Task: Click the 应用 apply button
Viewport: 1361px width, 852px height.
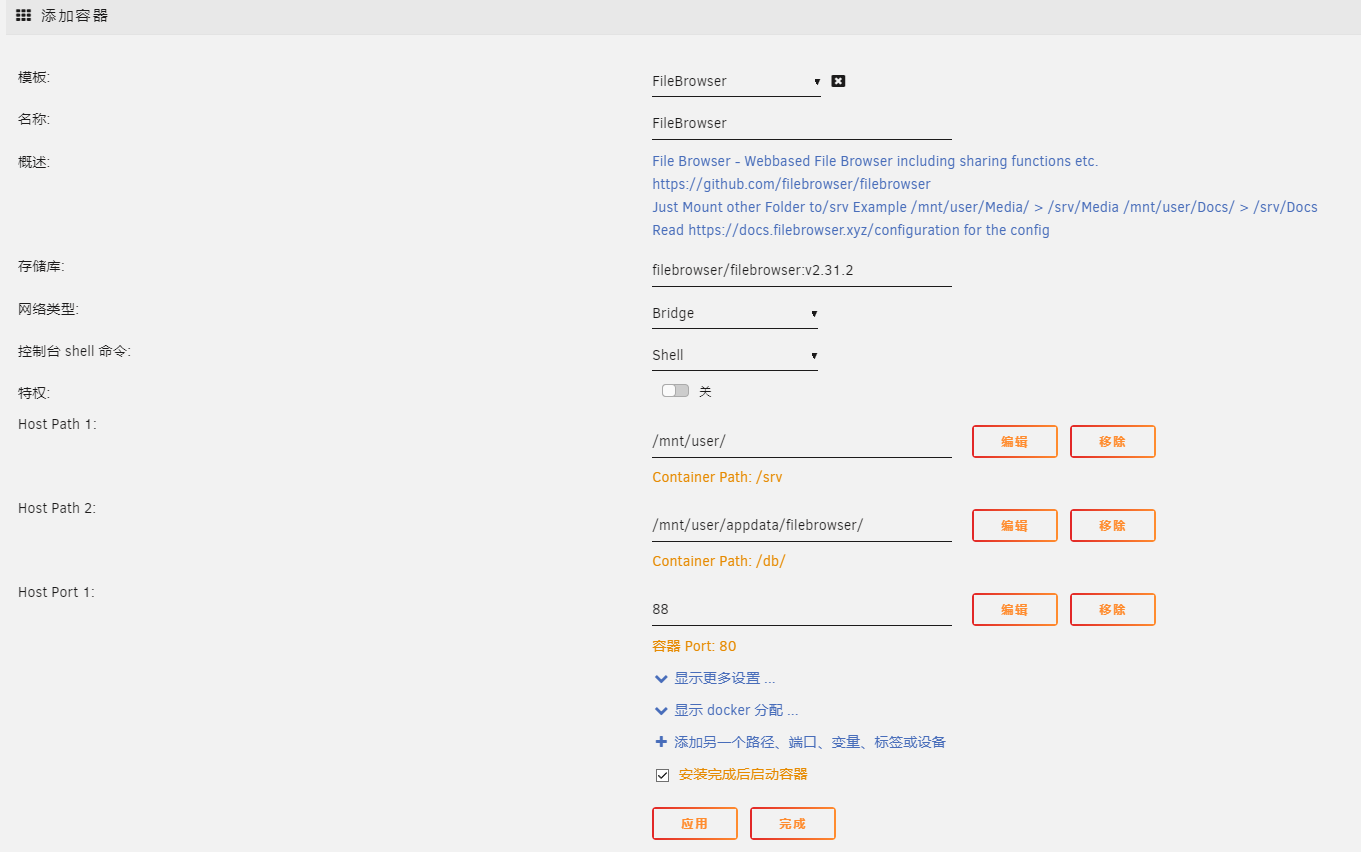Action: (695, 824)
